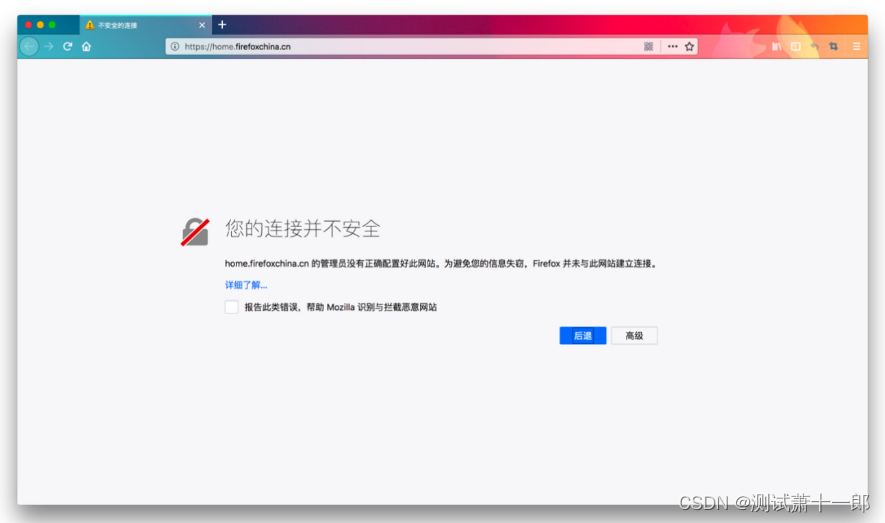885x523 pixels.
Task: Click the crossed-out padlock icon
Action: [195, 232]
